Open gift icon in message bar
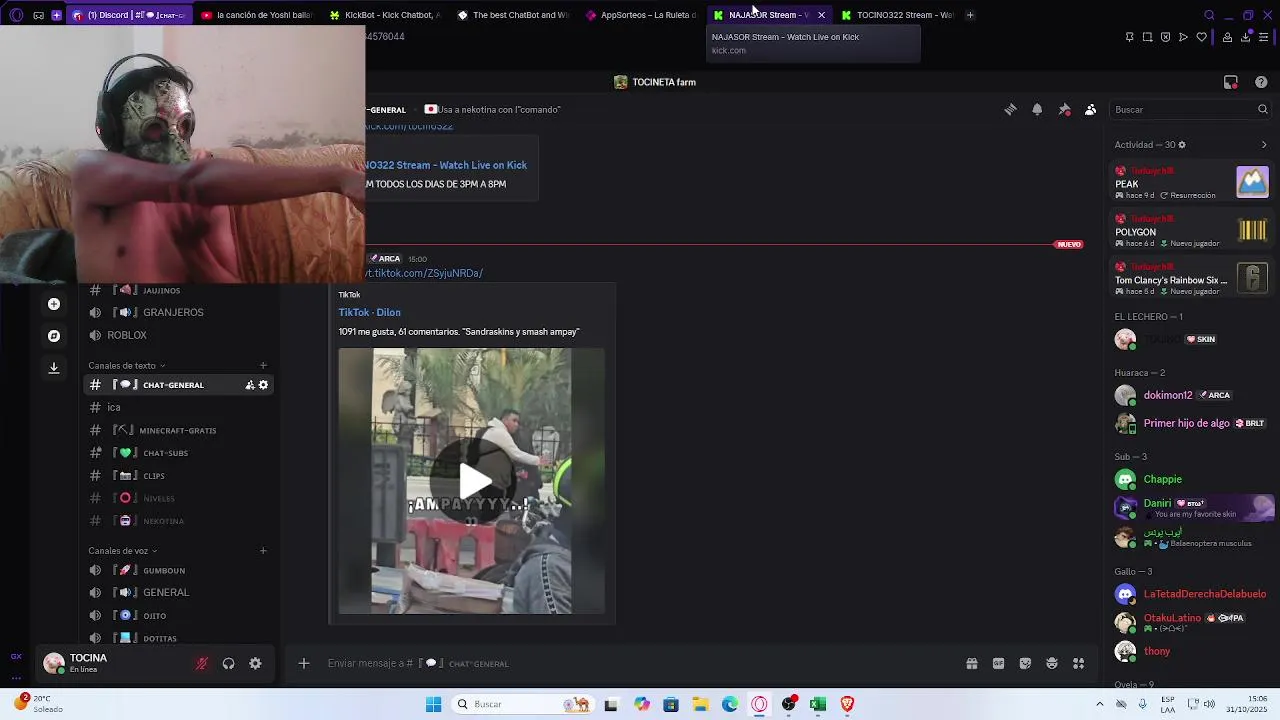The height and width of the screenshot is (720, 1280). [x=972, y=663]
